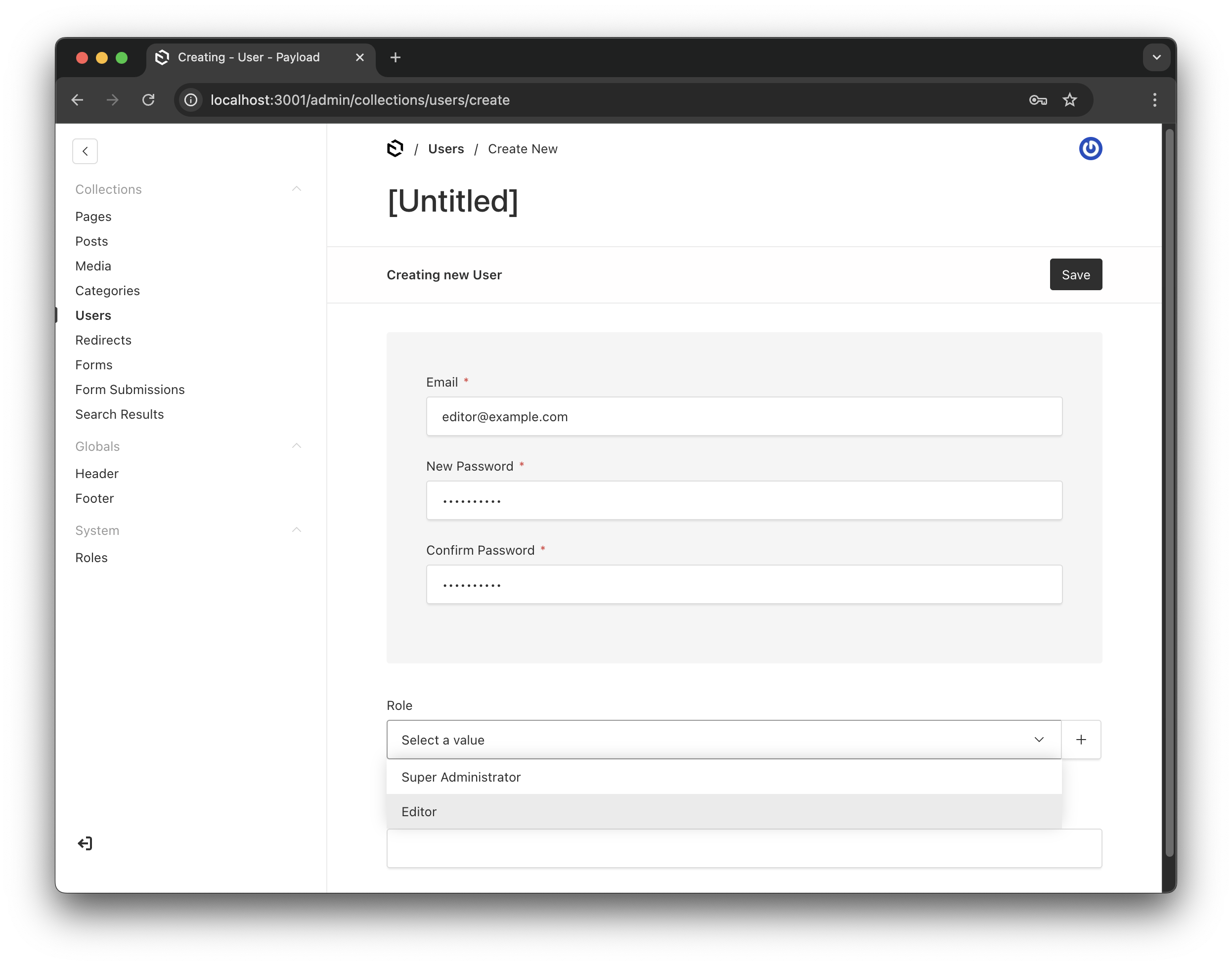
Task: Reload the page with refresh icon
Action: point(148,100)
